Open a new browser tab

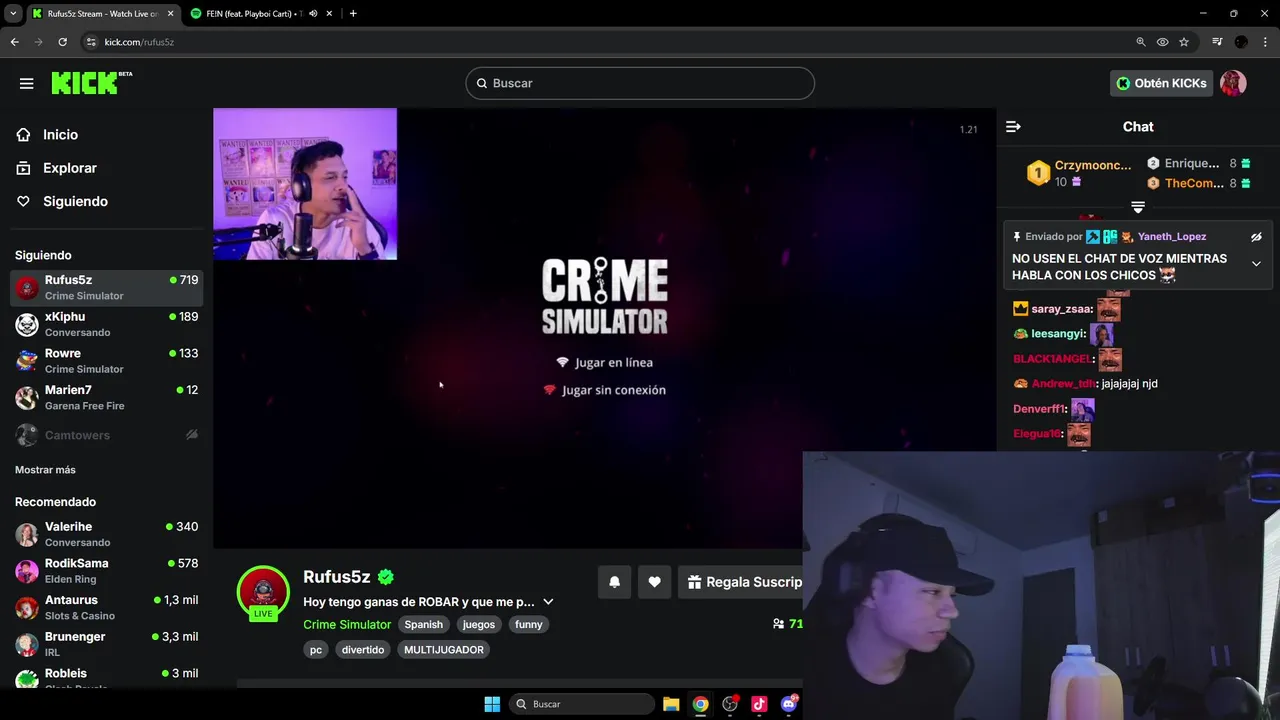(353, 14)
